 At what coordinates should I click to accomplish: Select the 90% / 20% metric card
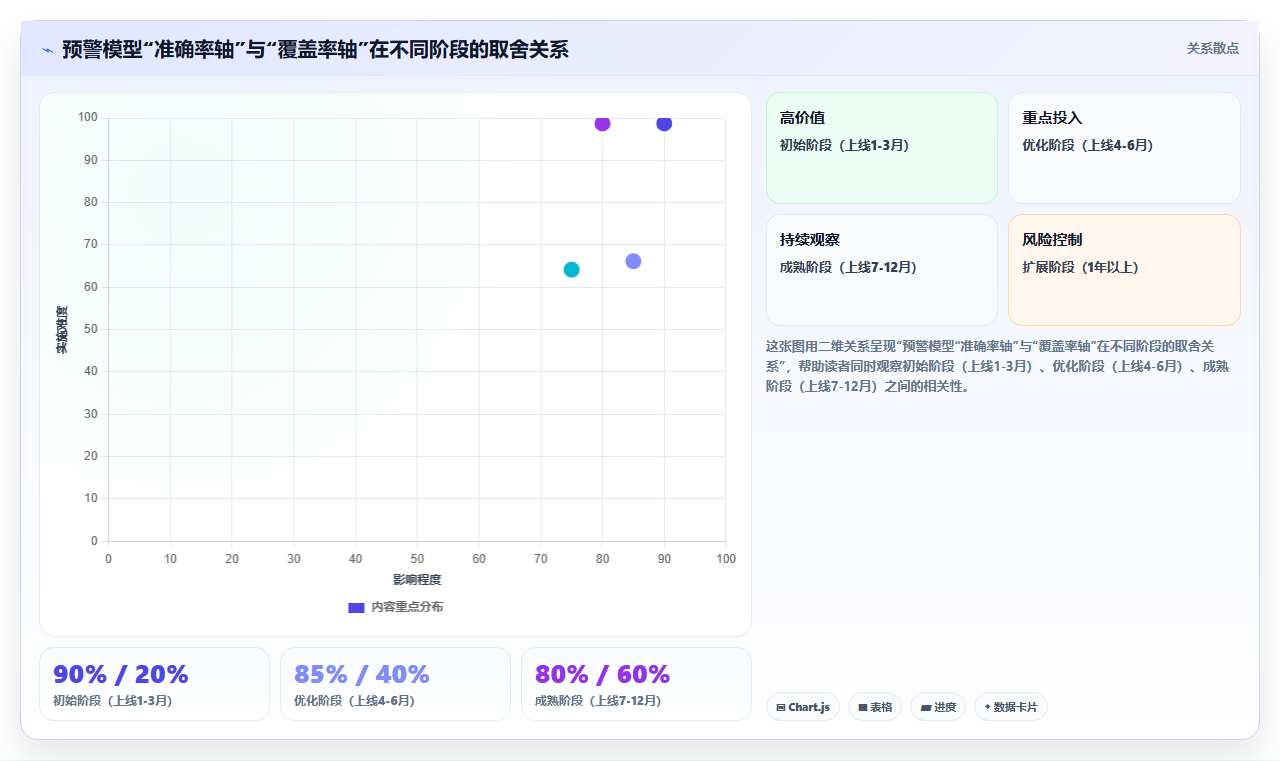(x=154, y=684)
